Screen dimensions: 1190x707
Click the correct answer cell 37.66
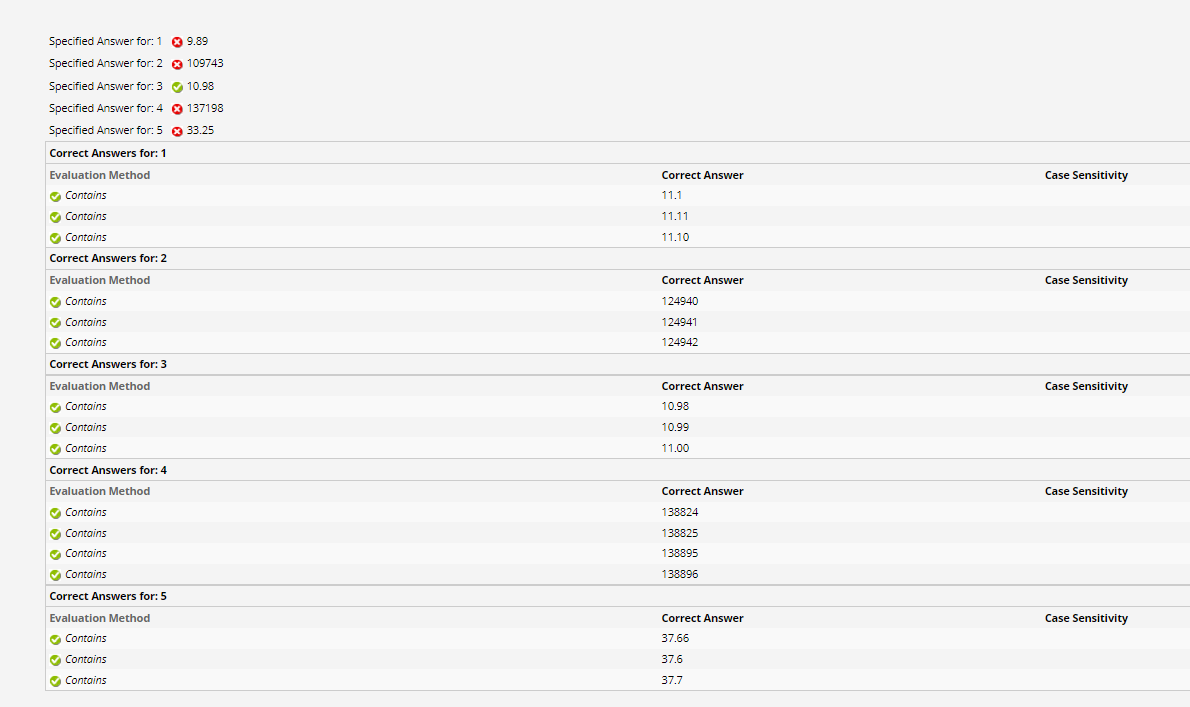coord(675,638)
